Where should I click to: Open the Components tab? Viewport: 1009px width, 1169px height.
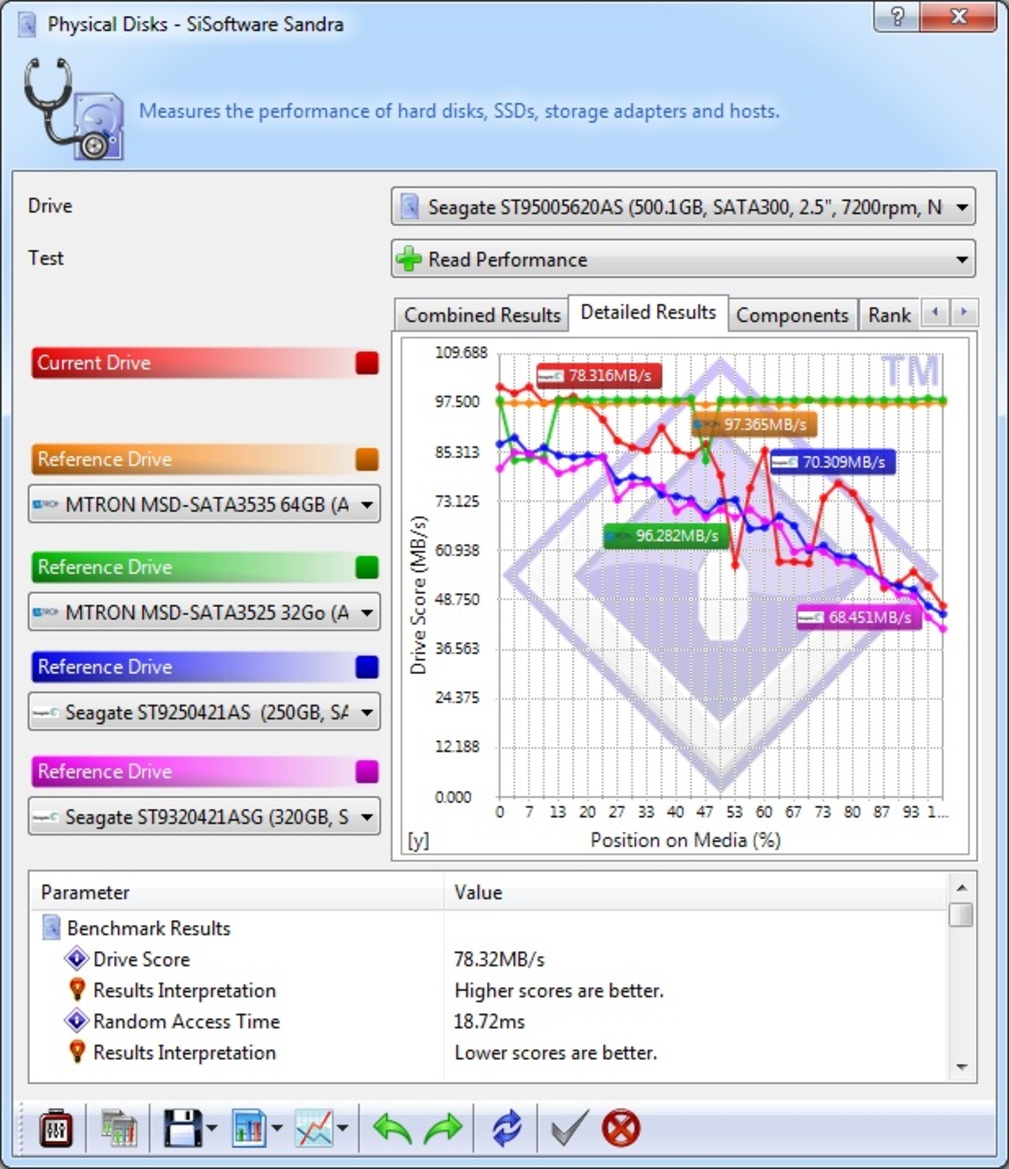click(792, 315)
